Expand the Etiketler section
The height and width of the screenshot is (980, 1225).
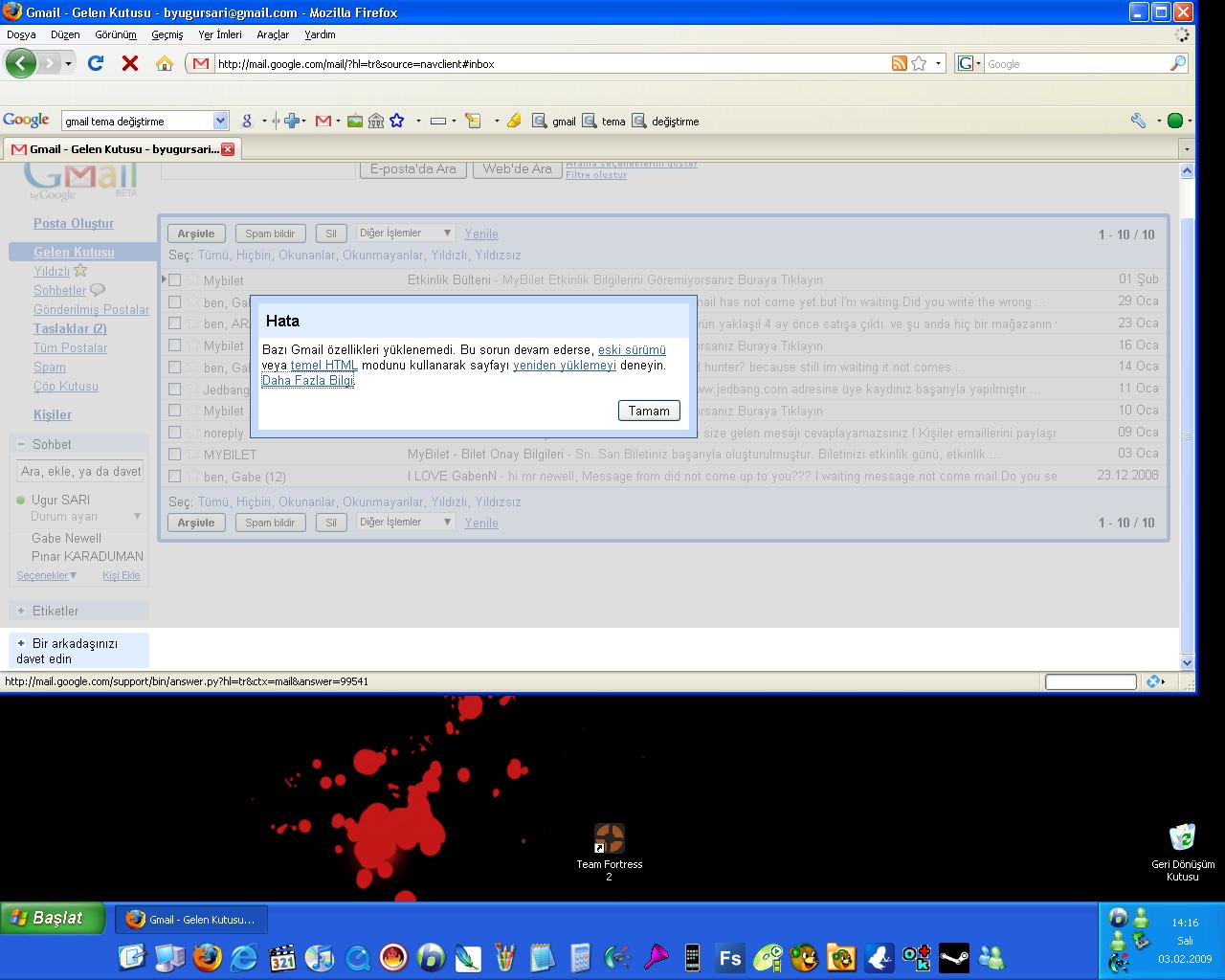tap(21, 611)
